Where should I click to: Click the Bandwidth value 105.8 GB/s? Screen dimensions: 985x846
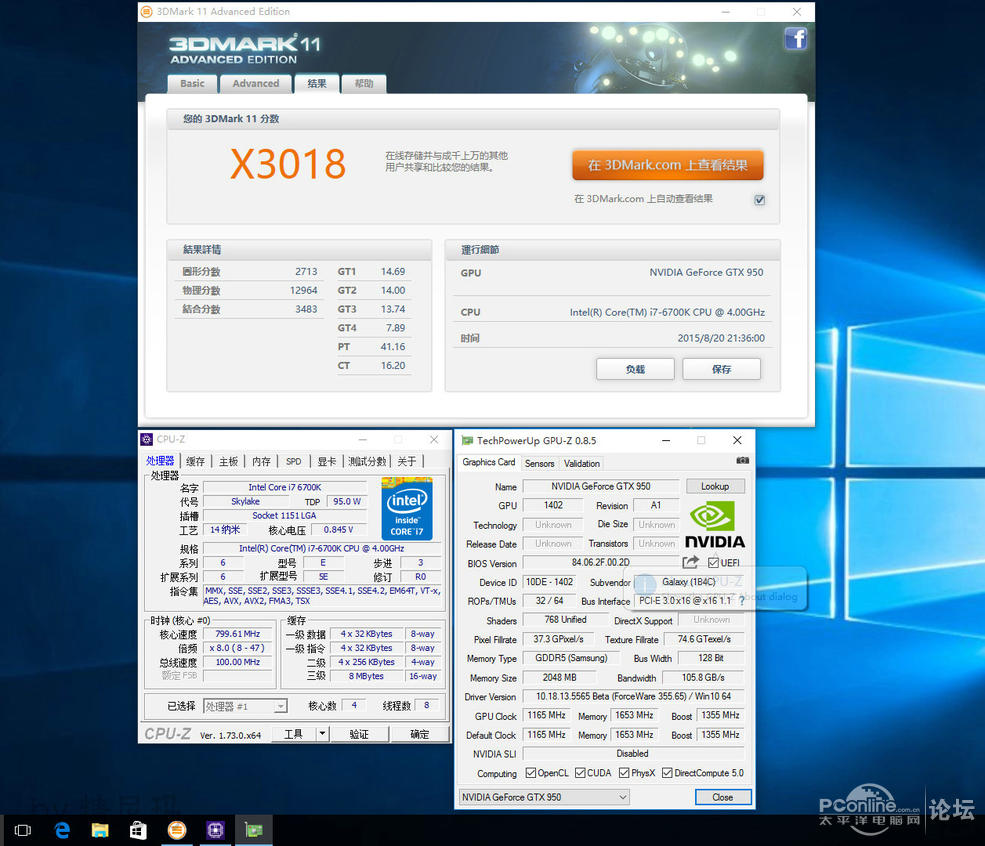coord(703,678)
